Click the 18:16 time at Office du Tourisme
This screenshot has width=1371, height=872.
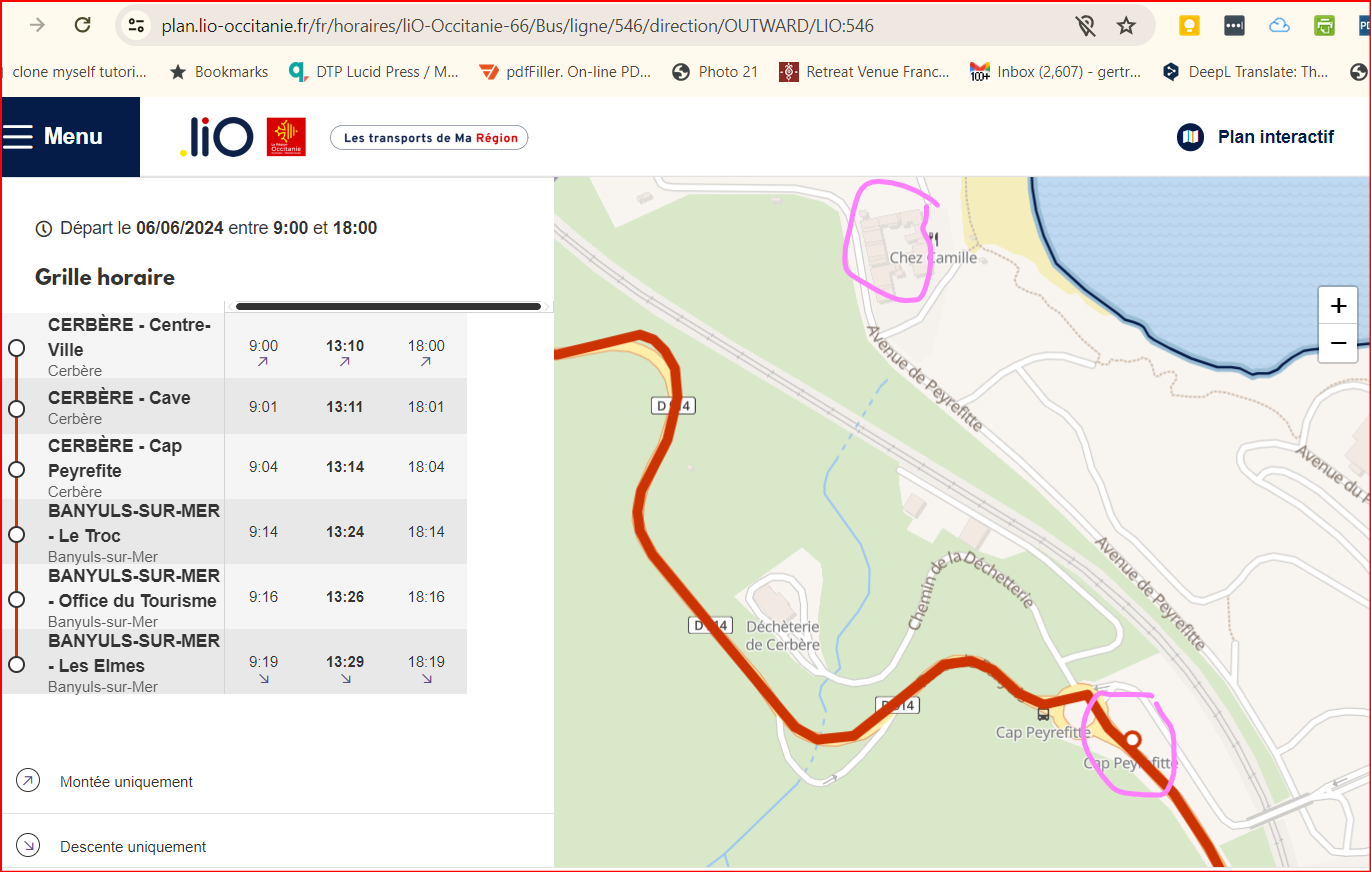tap(426, 597)
